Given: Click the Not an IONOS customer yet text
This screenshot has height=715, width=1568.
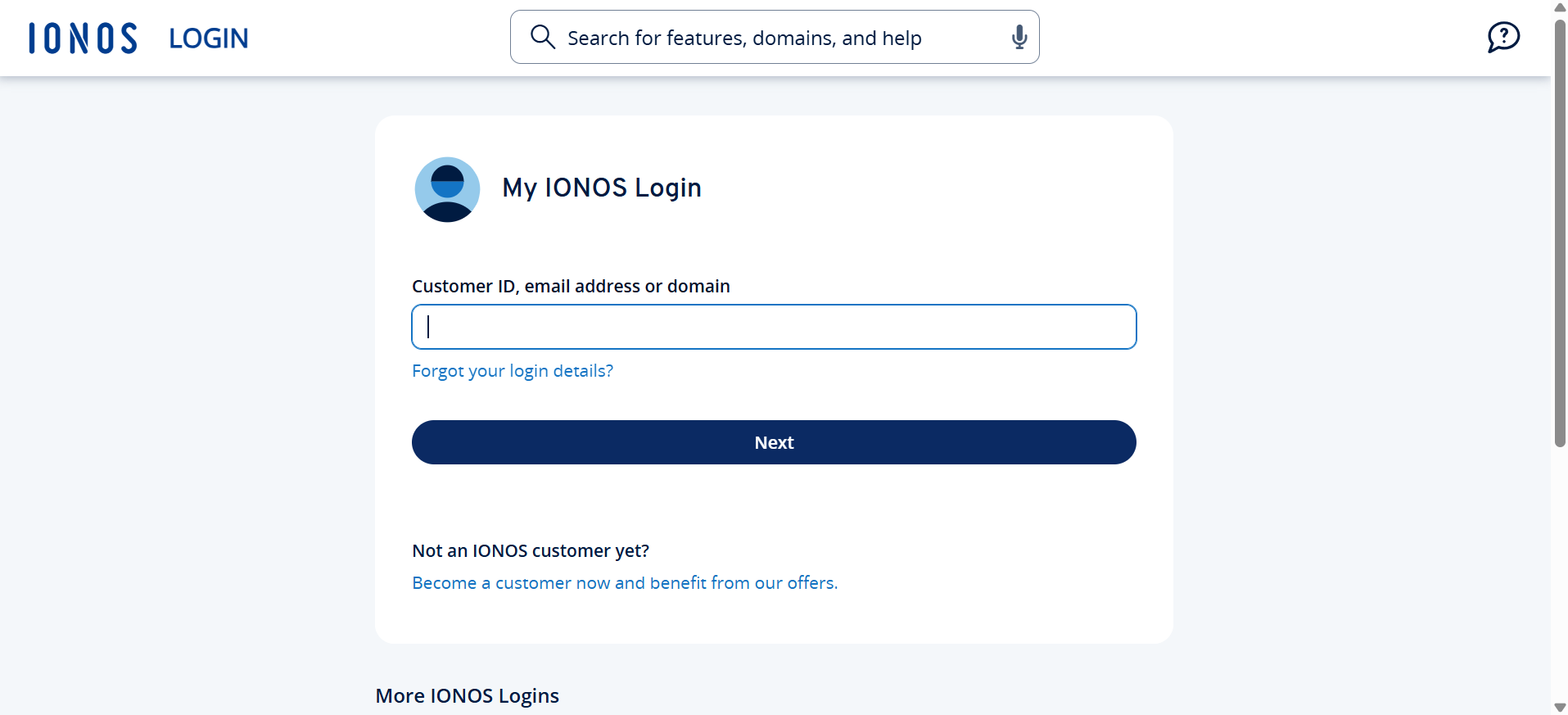Looking at the screenshot, I should (x=531, y=551).
